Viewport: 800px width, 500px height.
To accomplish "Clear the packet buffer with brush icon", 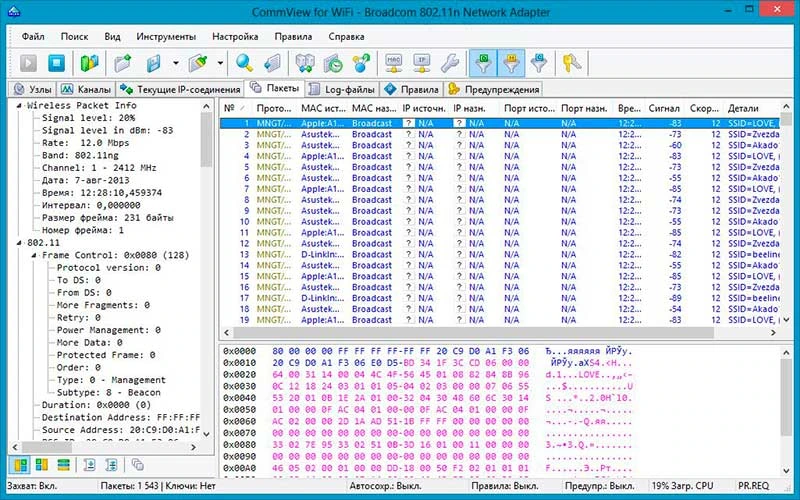I will tap(198, 63).
